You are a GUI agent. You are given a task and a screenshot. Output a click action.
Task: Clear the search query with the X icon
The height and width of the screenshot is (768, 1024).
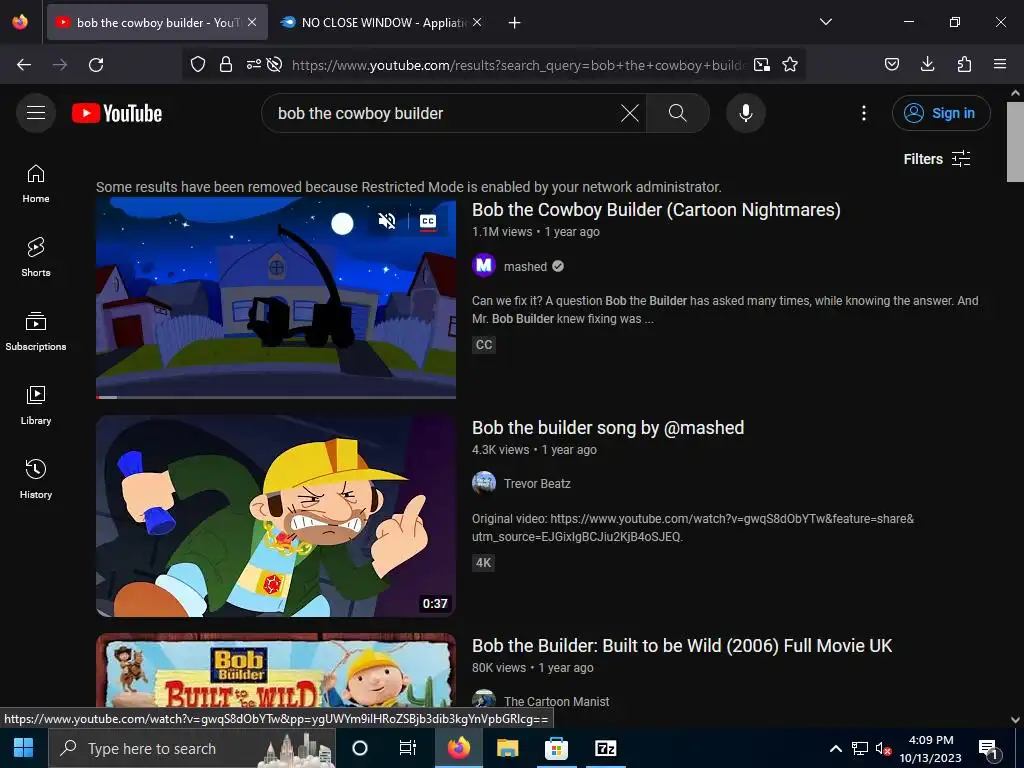pyautogui.click(x=630, y=113)
